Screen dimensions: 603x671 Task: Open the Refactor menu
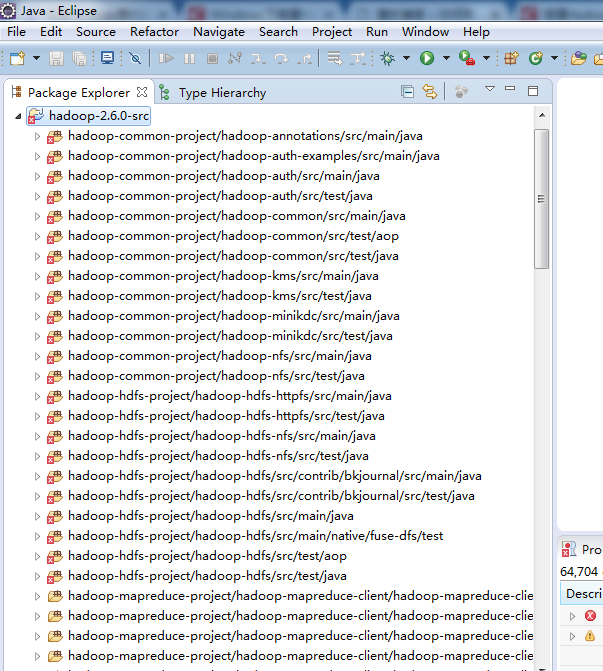click(x=154, y=32)
